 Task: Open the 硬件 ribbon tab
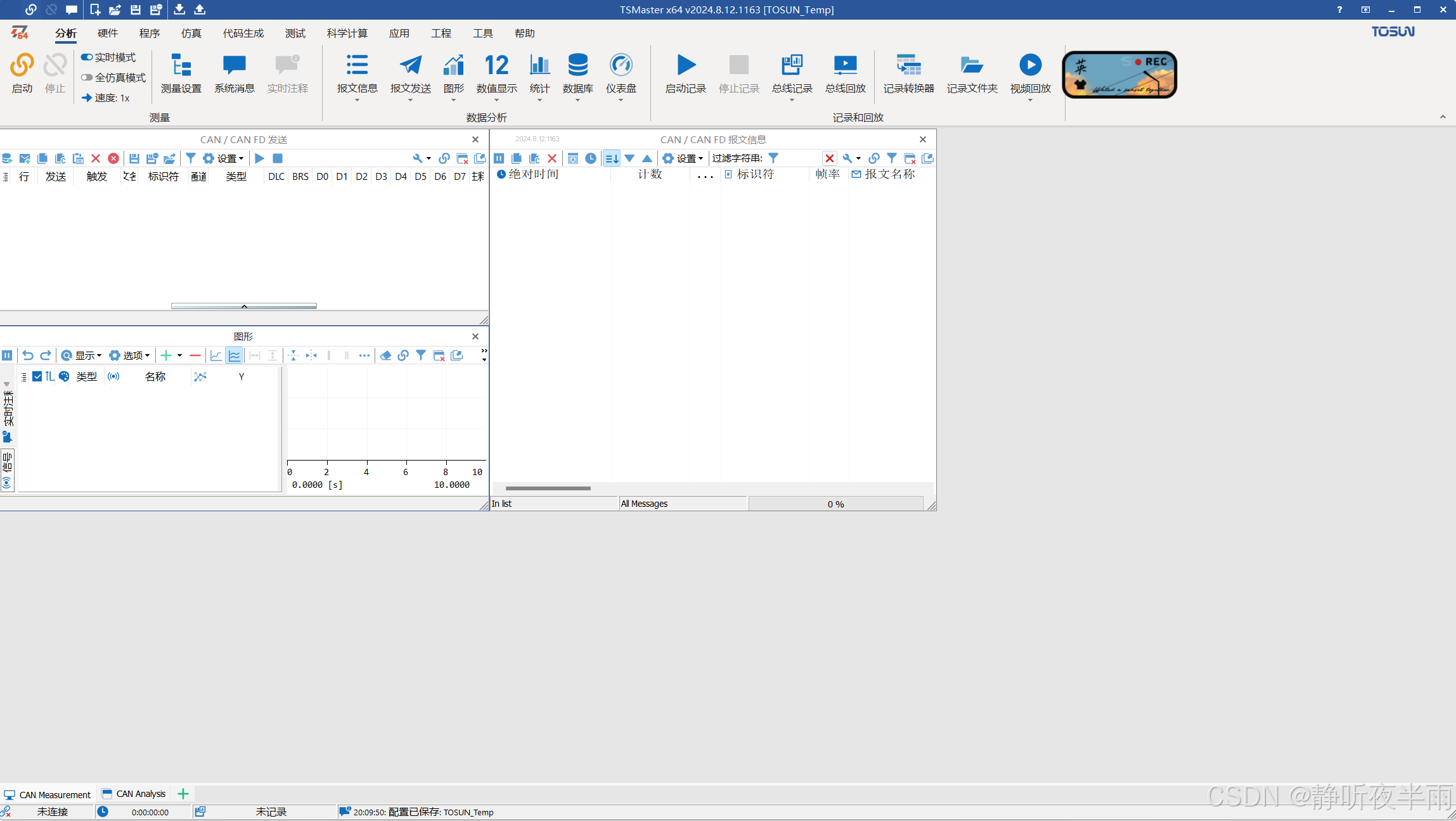click(x=107, y=34)
